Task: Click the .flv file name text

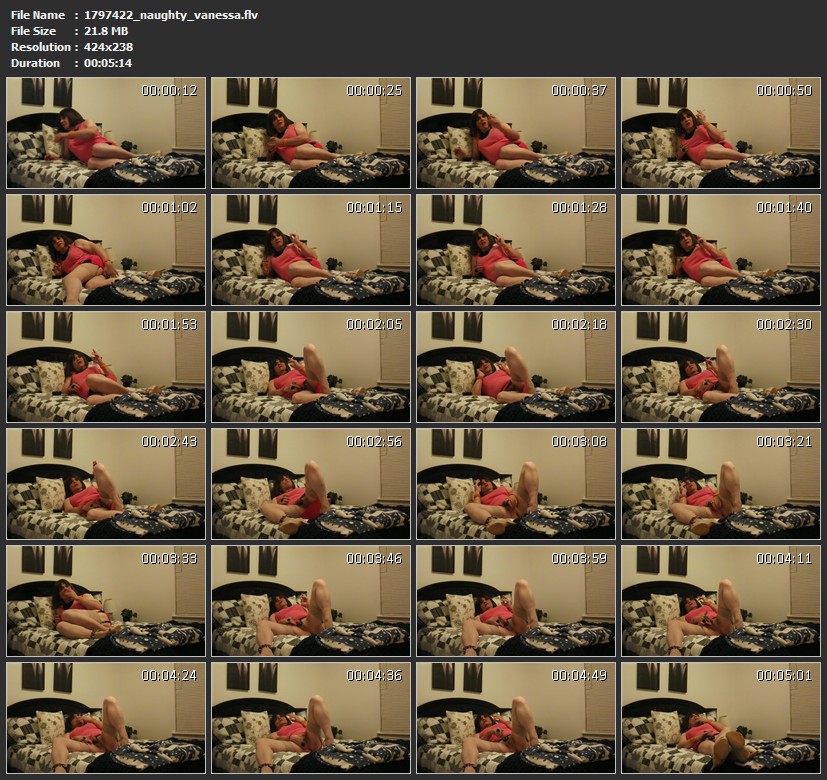Action: coord(171,15)
